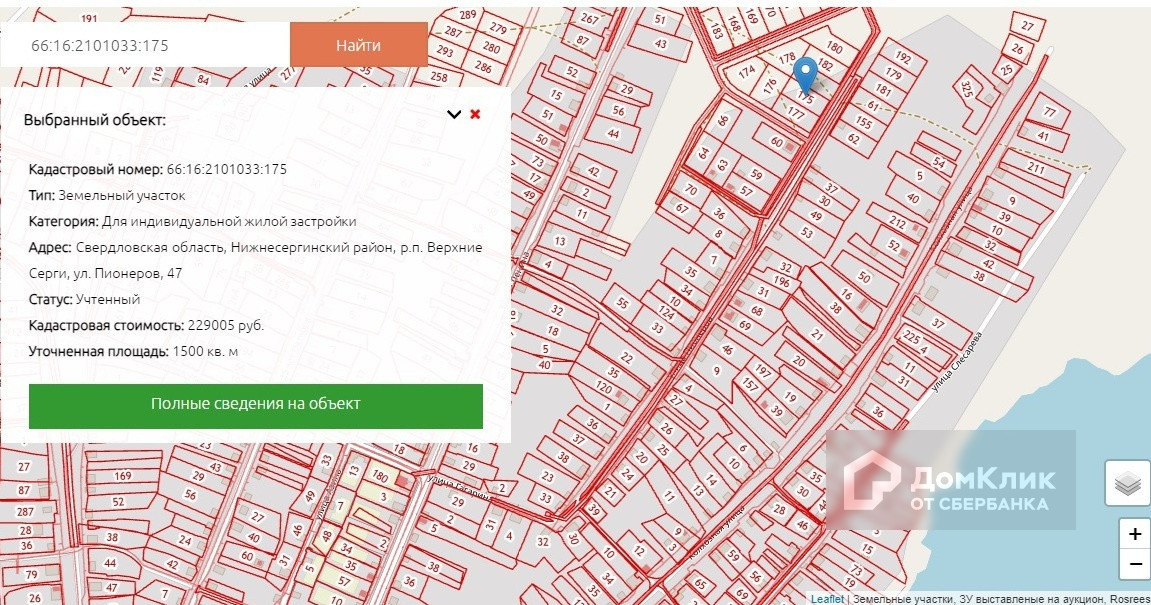1151x605 pixels.
Task: Click parcel 169 at the lower left
Action: point(123,476)
